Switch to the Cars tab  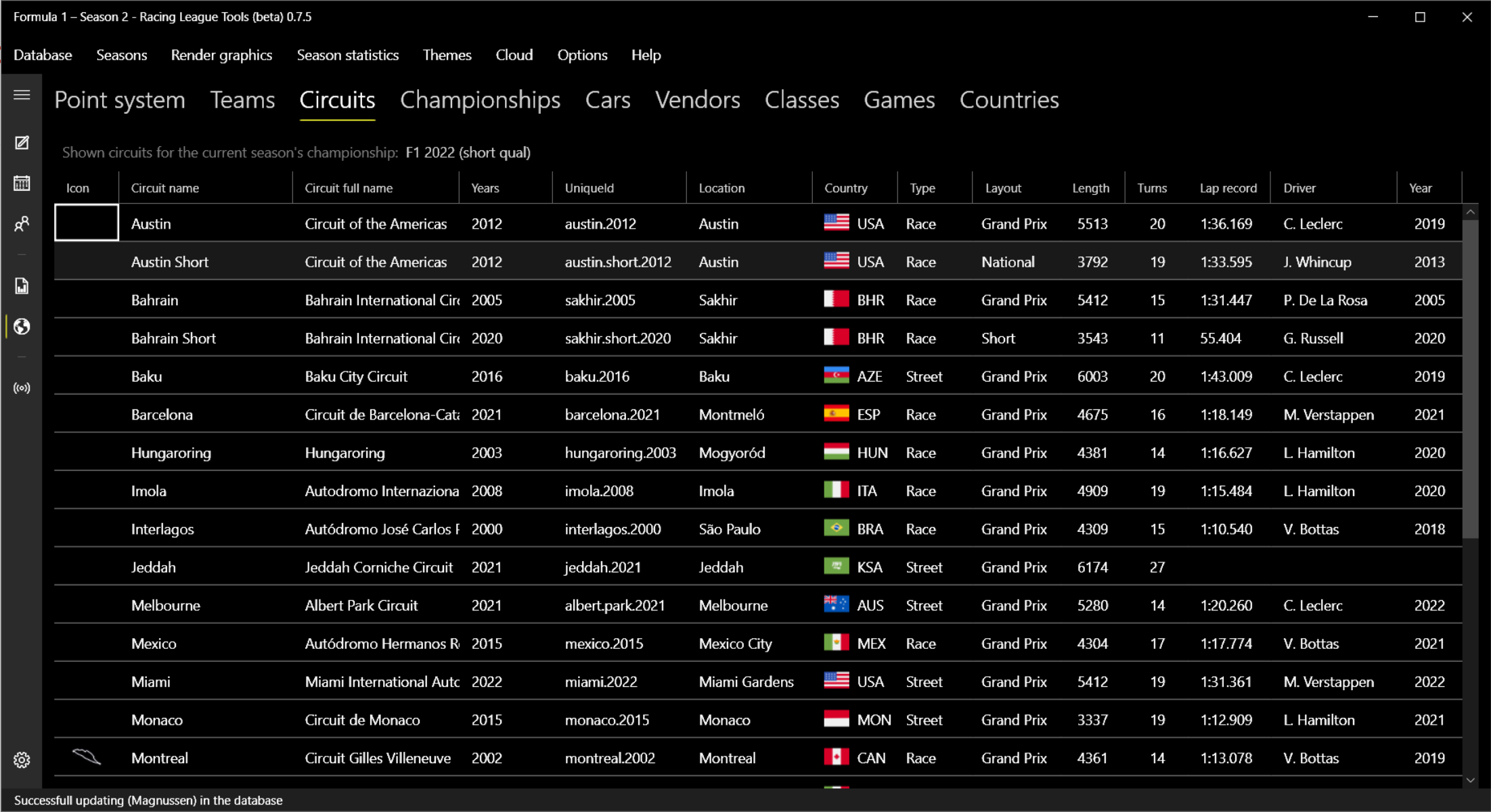point(608,100)
